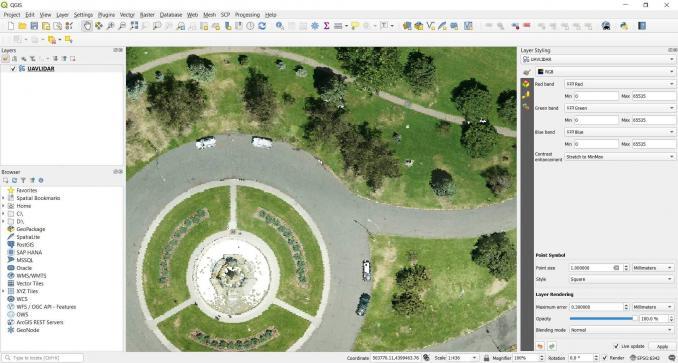This screenshot has height=363, width=678.
Task: Open the Processing menu
Action: pos(247,15)
